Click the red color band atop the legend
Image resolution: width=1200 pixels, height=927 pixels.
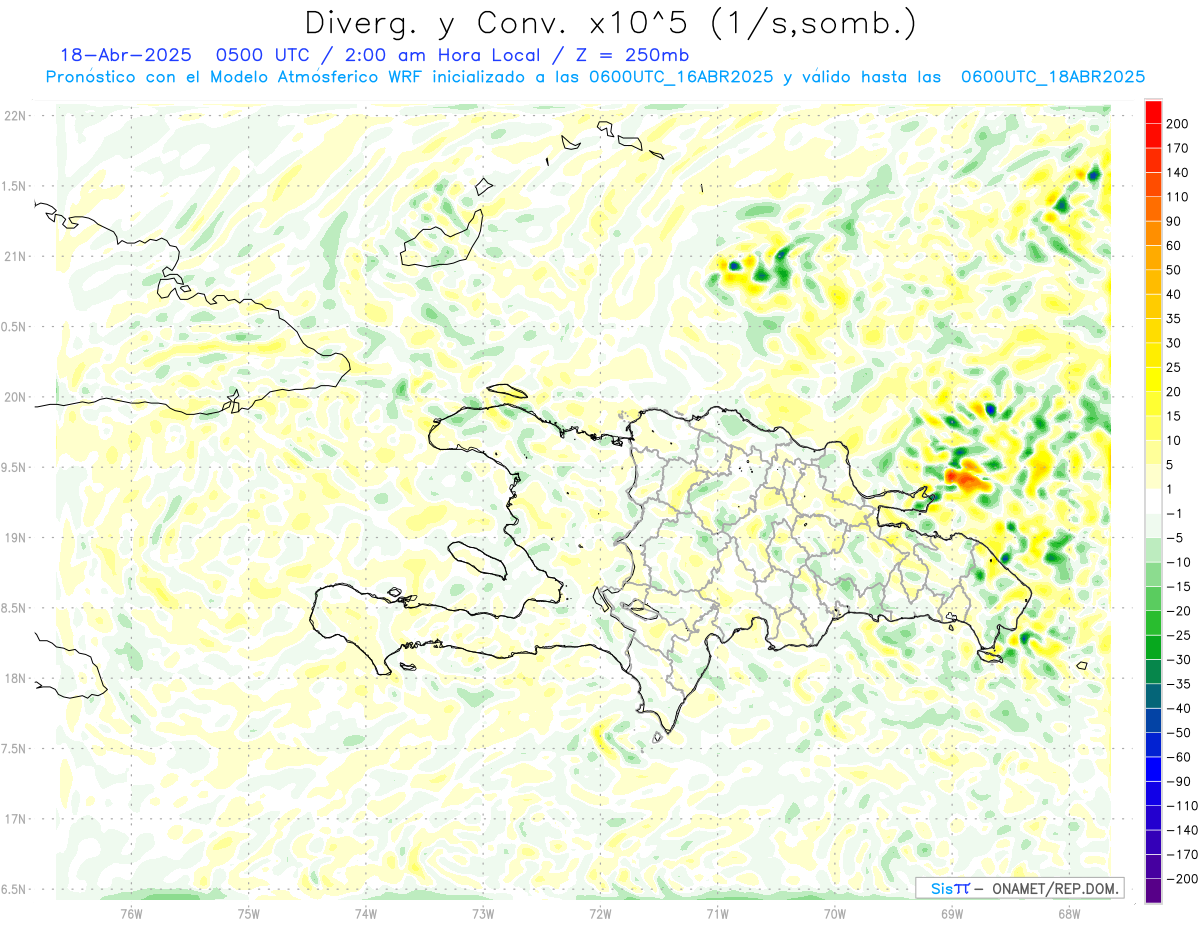tap(1153, 112)
